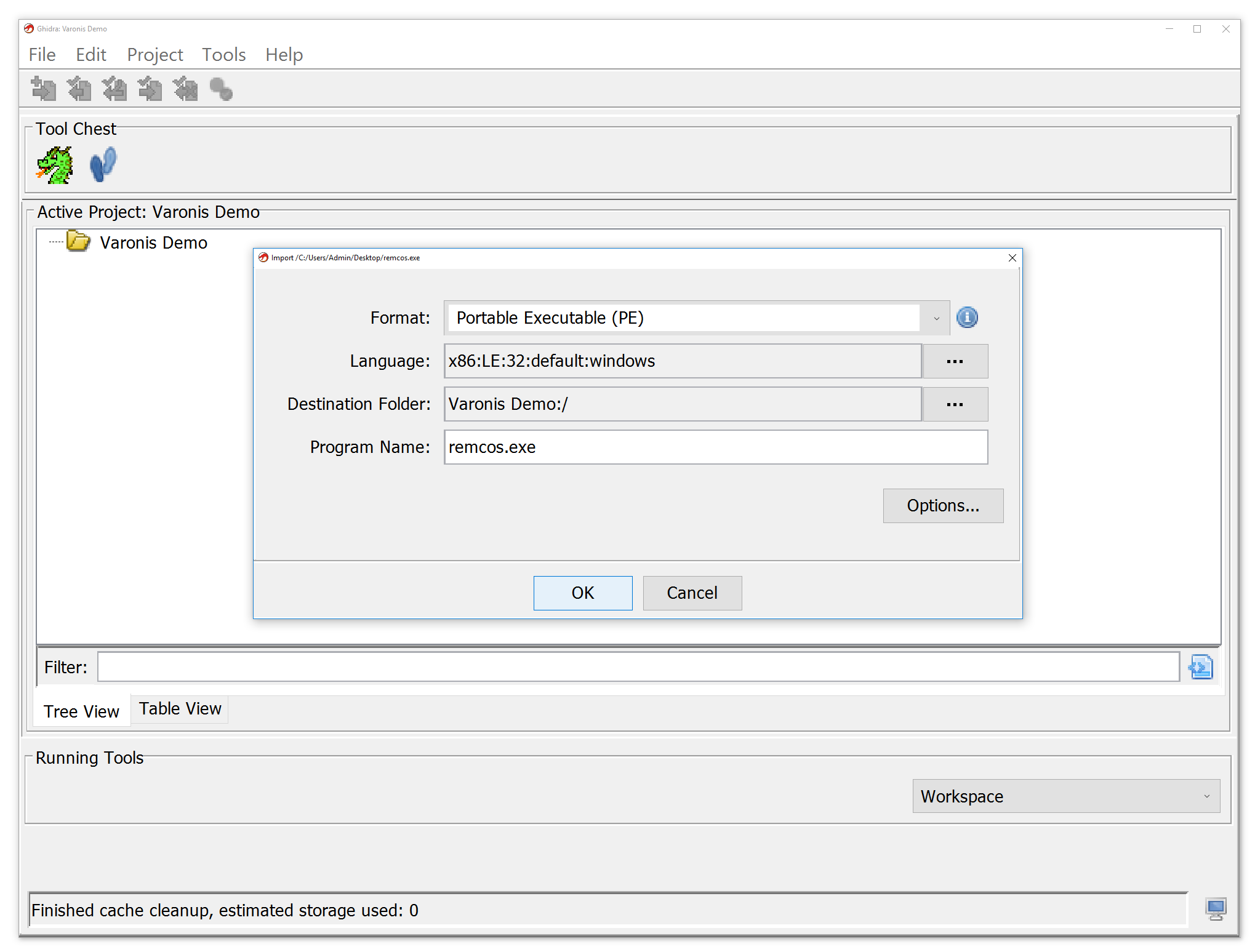Open the Project menu
The width and height of the screenshot is (1255, 952).
(x=154, y=54)
